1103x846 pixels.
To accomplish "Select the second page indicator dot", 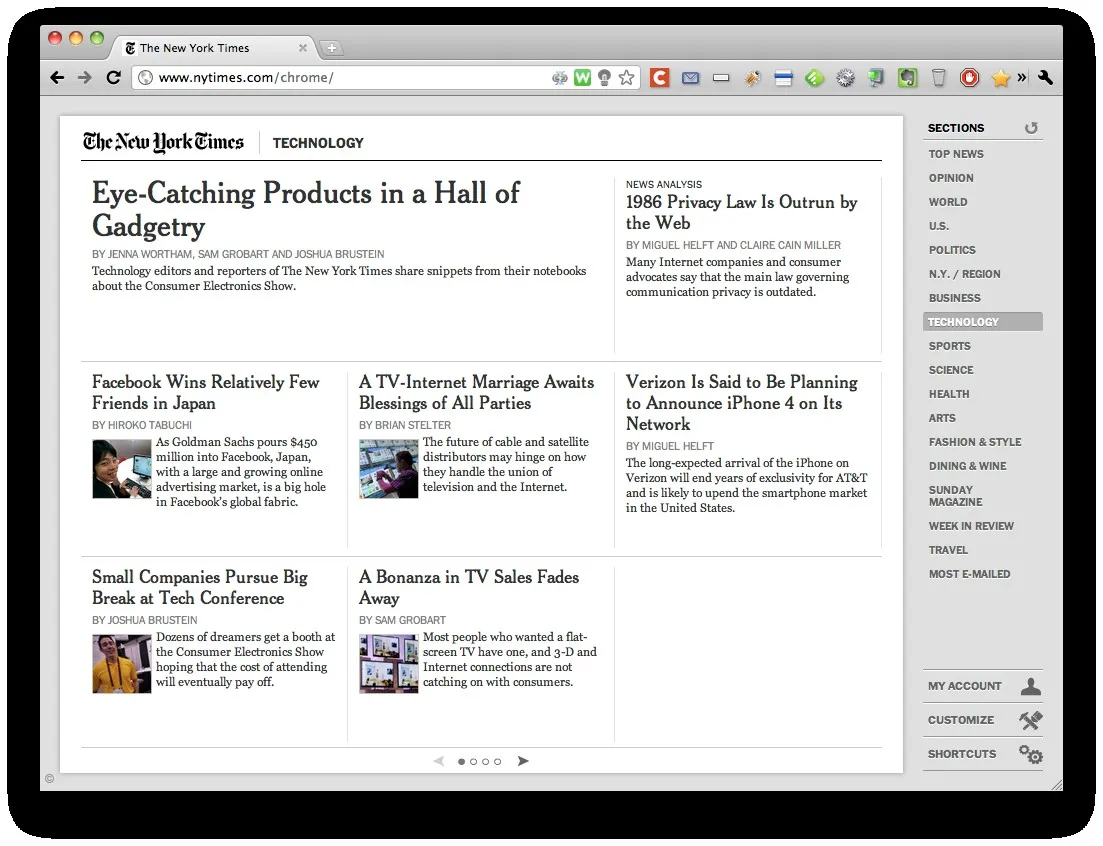I will (473, 762).
